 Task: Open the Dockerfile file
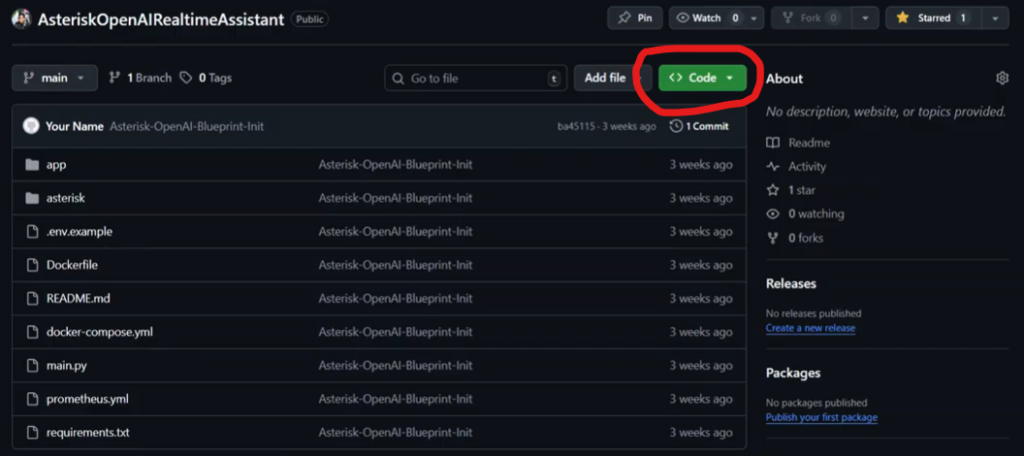tap(71, 265)
